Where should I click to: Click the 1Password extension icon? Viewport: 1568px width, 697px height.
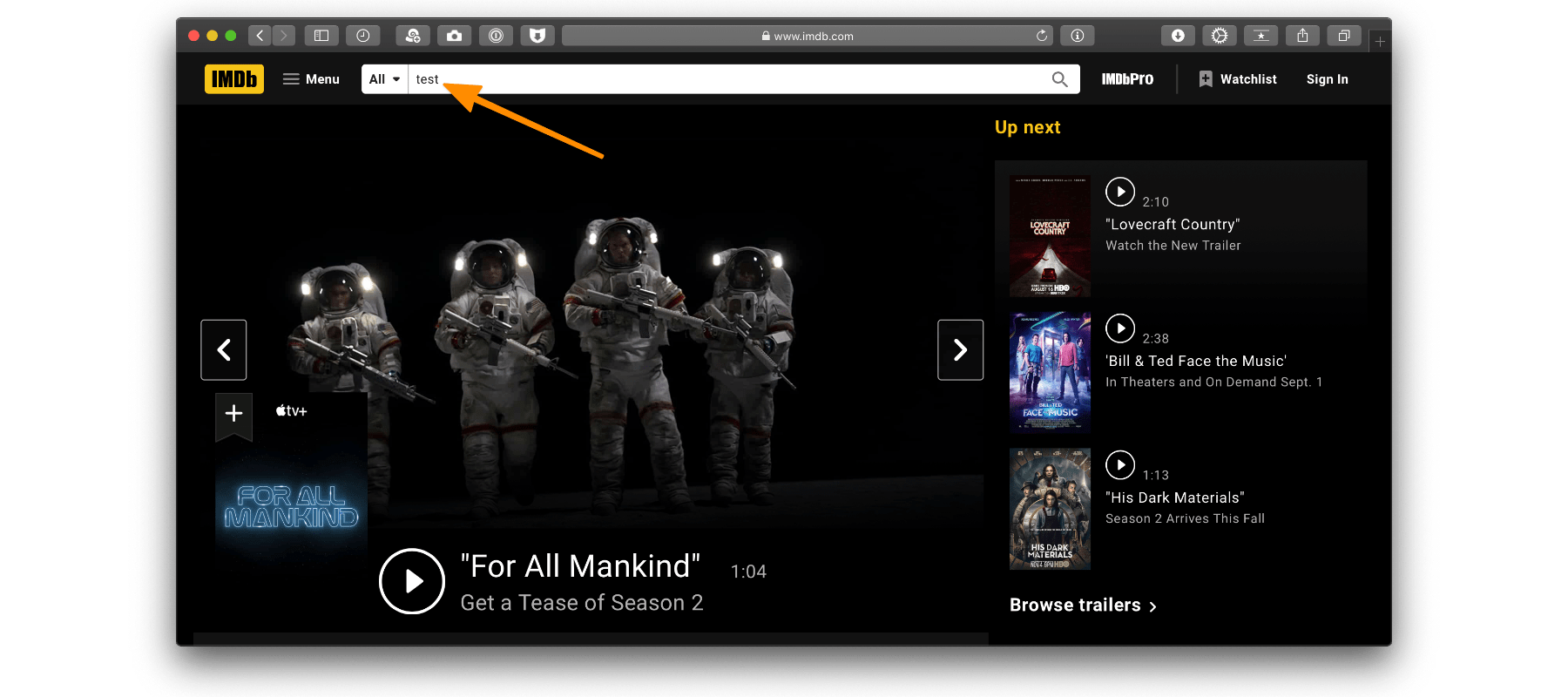[496, 36]
